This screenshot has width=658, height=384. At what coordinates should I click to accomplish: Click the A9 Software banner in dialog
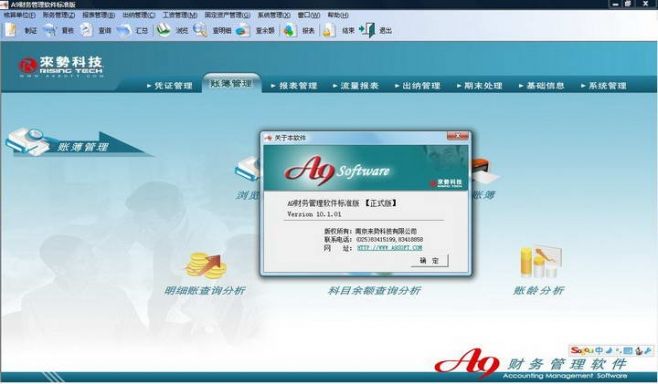[366, 168]
